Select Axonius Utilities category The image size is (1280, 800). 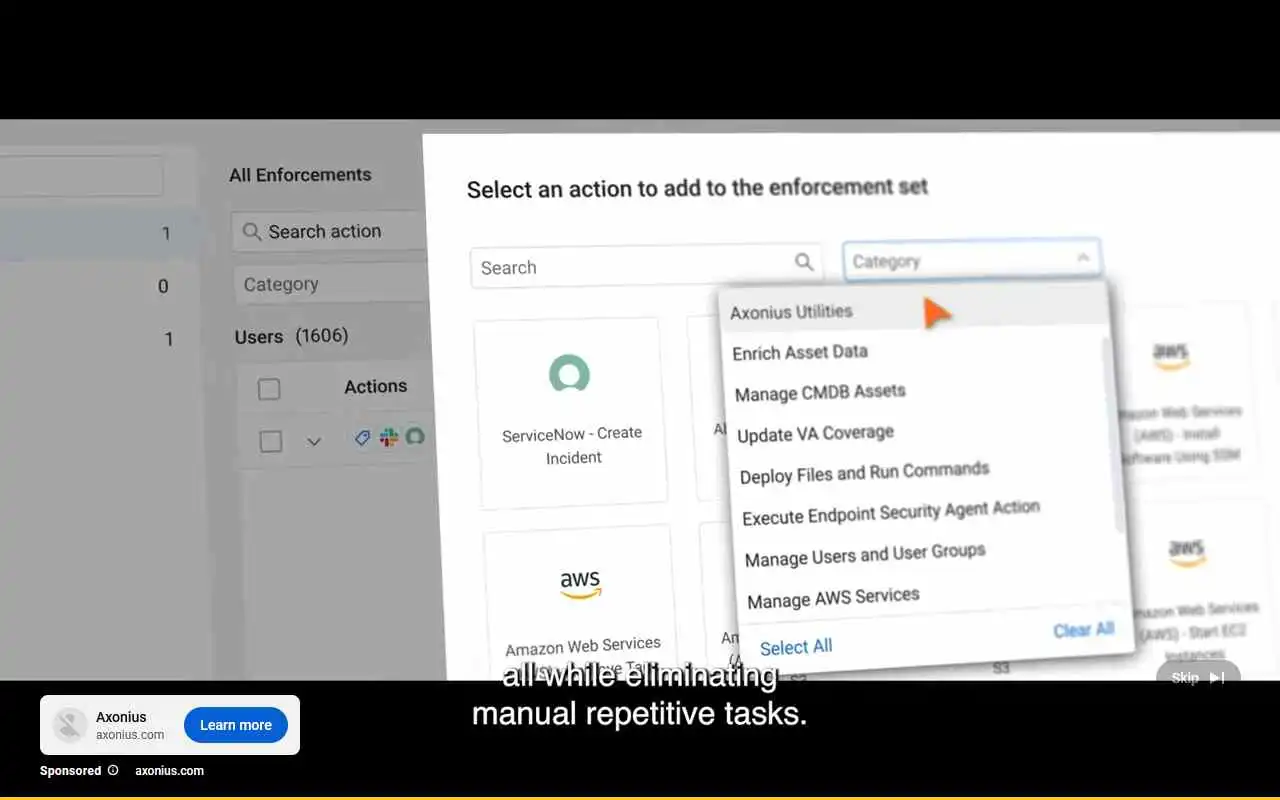[x=791, y=312]
